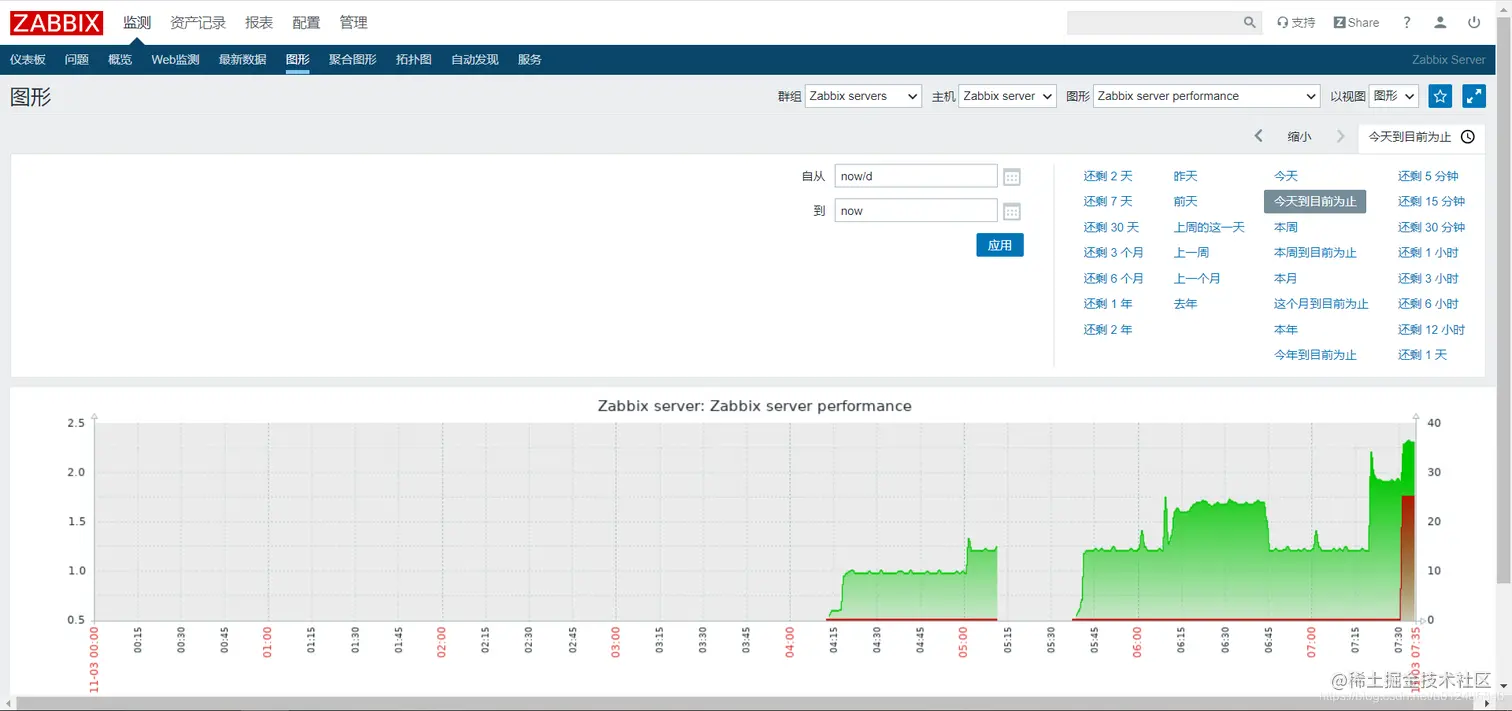This screenshot has width=1512, height=711.
Task: Open the 图形 Zabbix server performance dropdown
Action: coord(1207,96)
